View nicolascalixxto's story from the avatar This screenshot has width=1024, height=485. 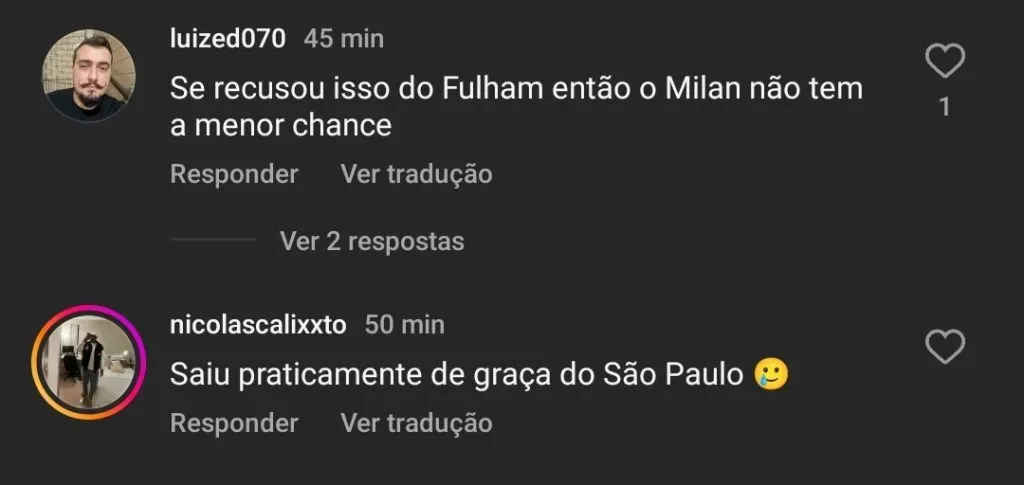[90, 360]
